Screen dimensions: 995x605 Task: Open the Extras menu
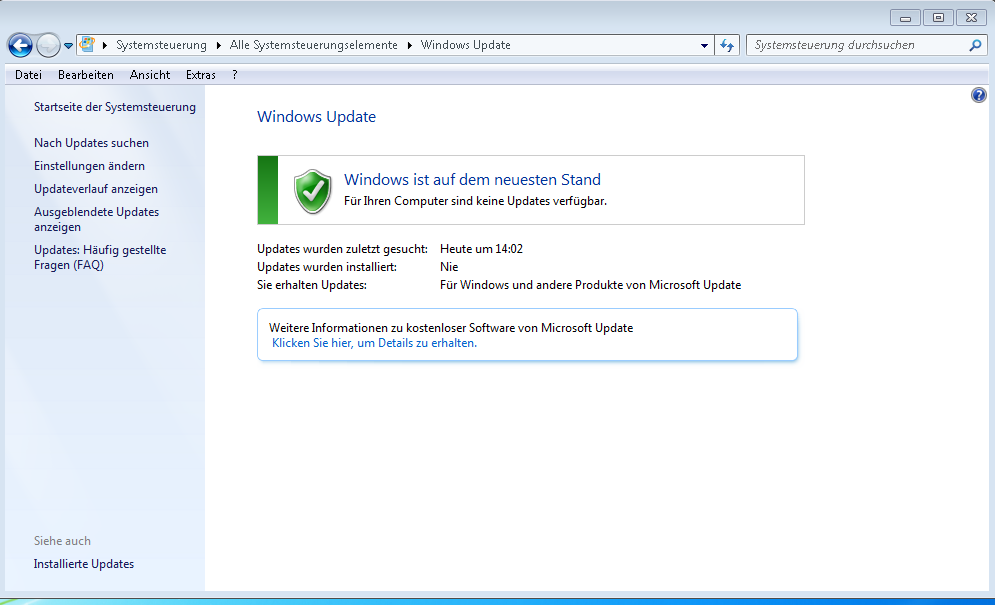pyautogui.click(x=201, y=75)
